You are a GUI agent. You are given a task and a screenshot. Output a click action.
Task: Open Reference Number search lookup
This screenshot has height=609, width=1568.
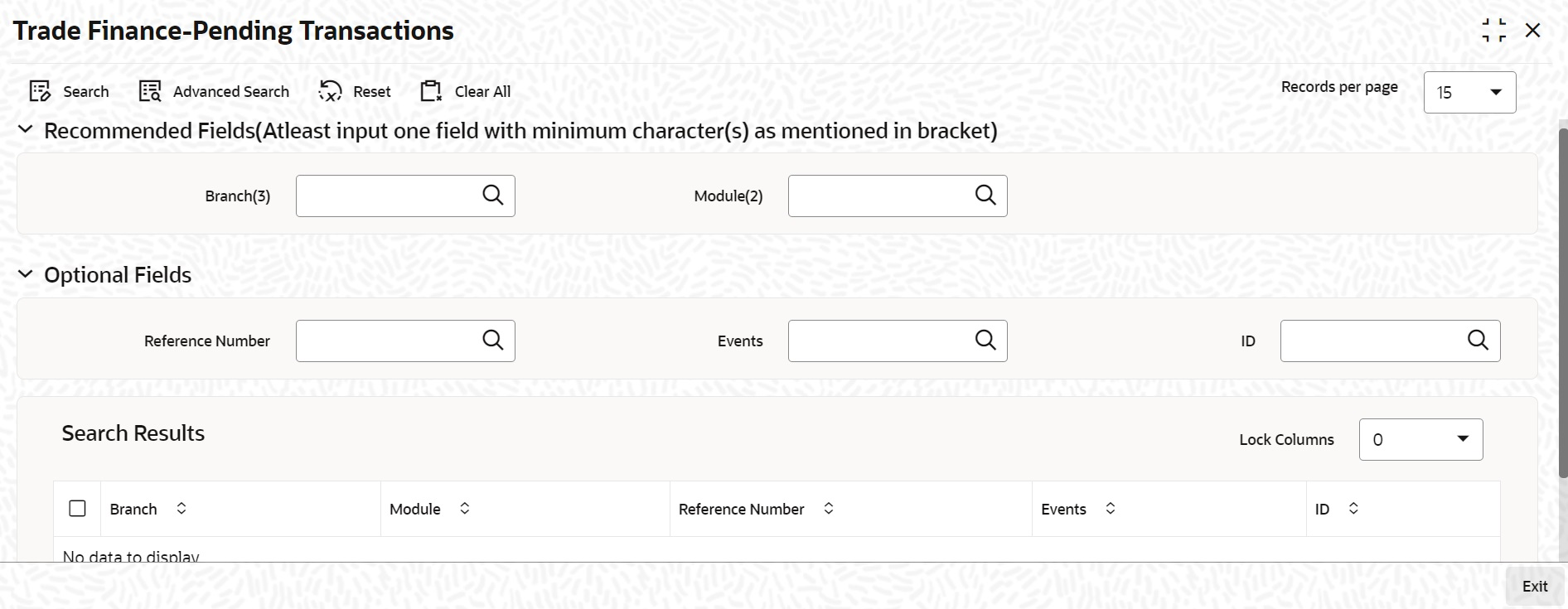click(x=493, y=340)
